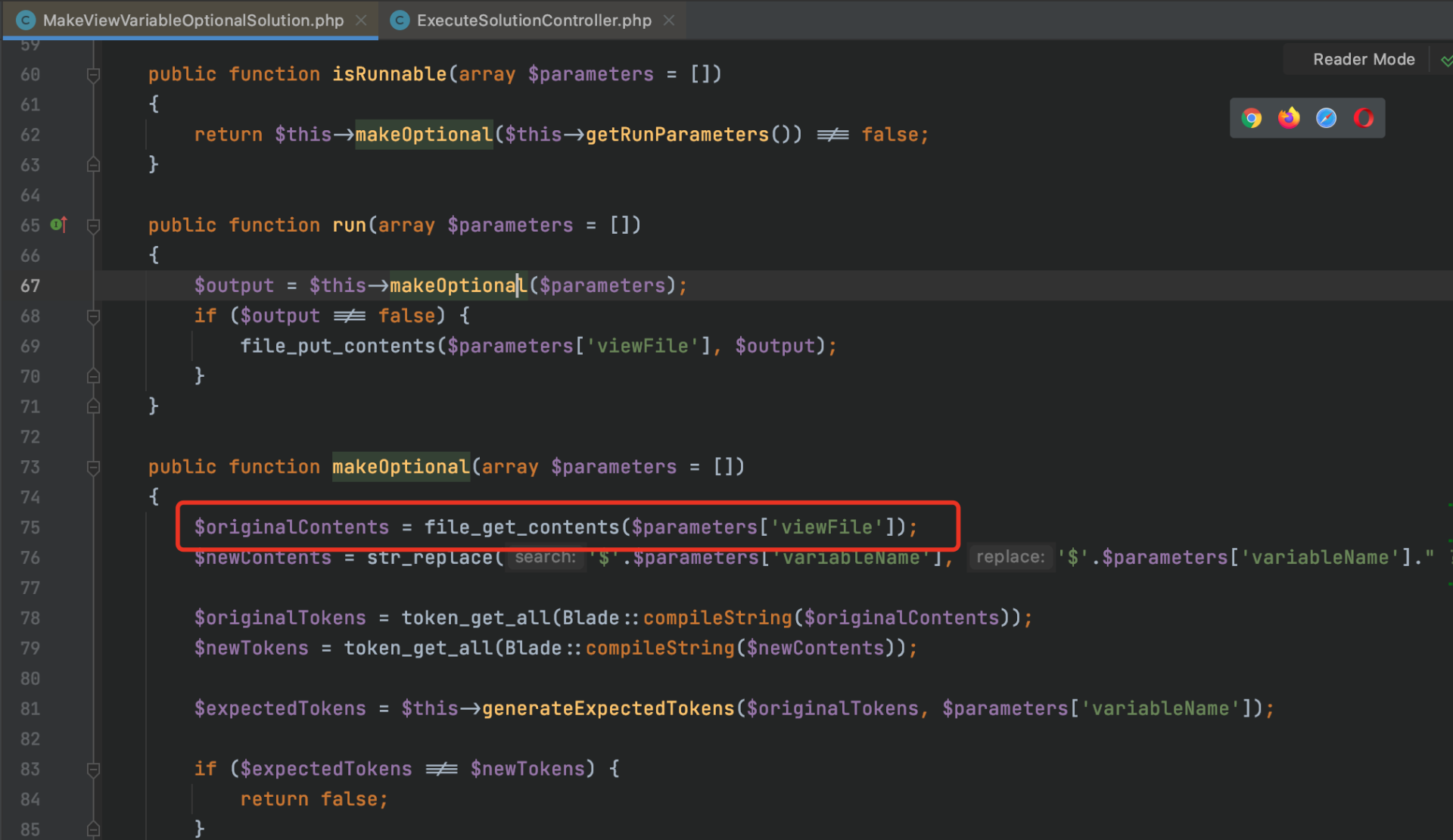Collapse the run function at line 65
The image size is (1453, 840).
point(93,226)
